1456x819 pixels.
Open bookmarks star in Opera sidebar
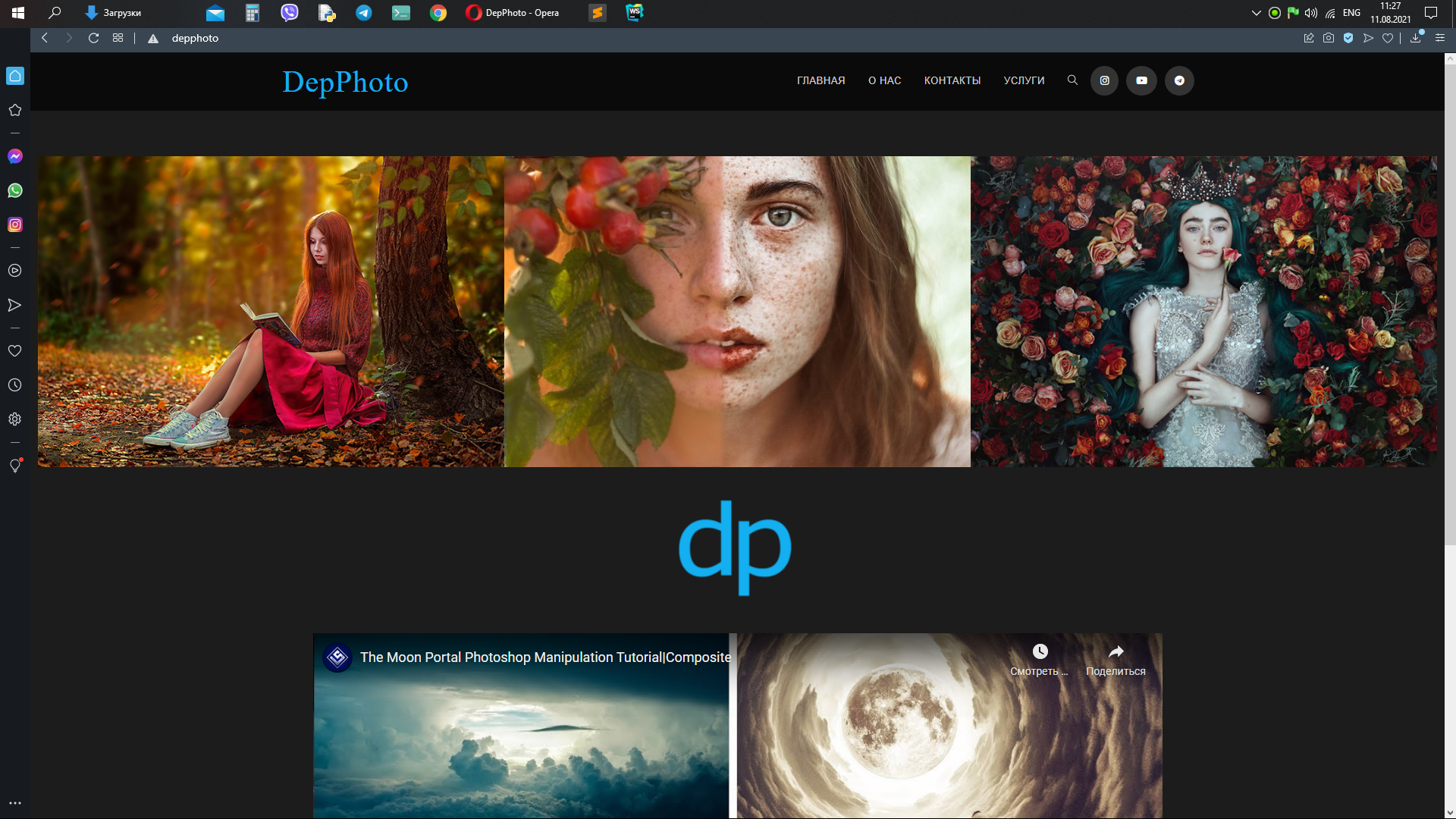[15, 110]
